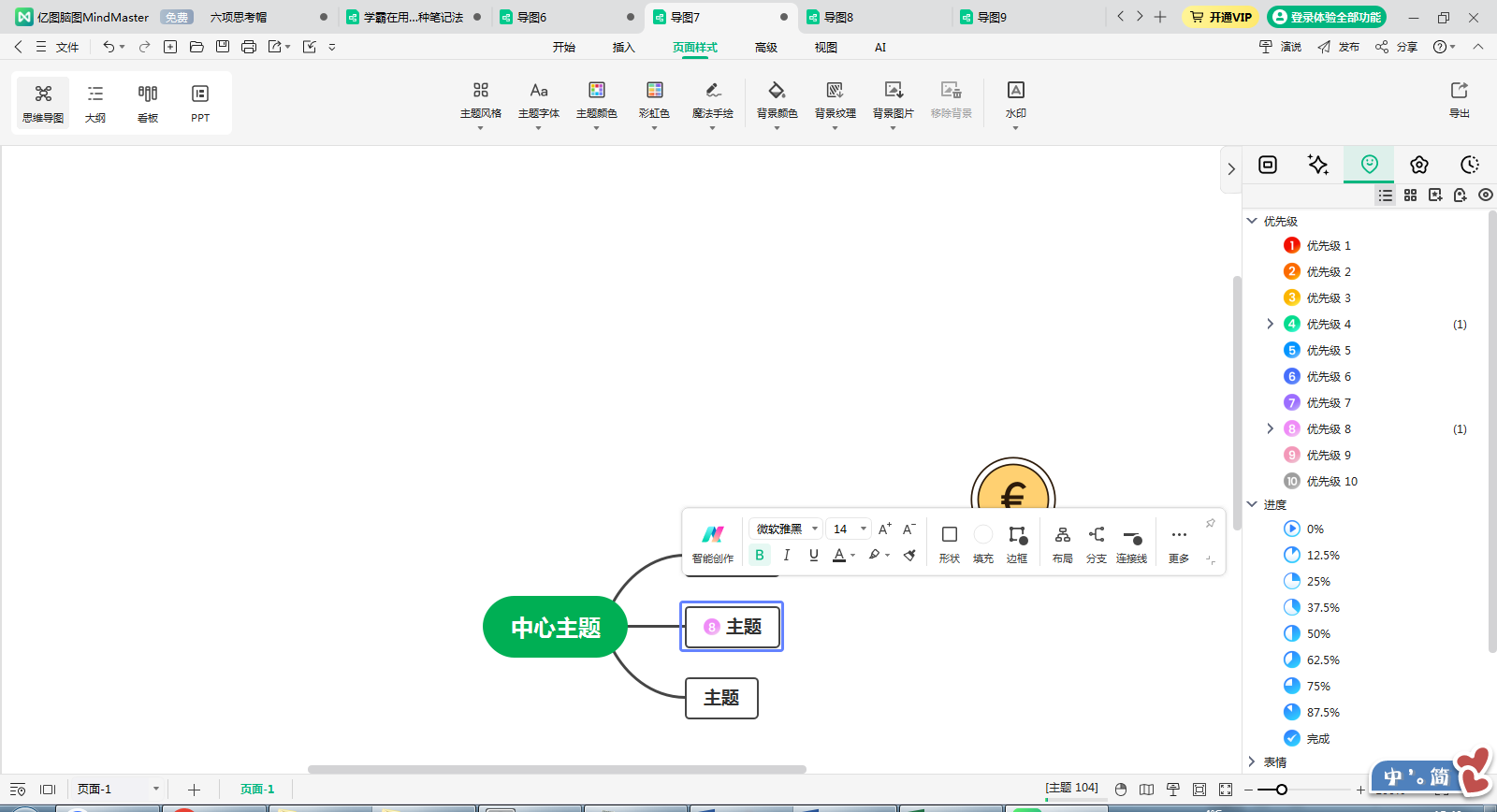Expand the 表情 emoticon group
1497x812 pixels.
coord(1252,762)
